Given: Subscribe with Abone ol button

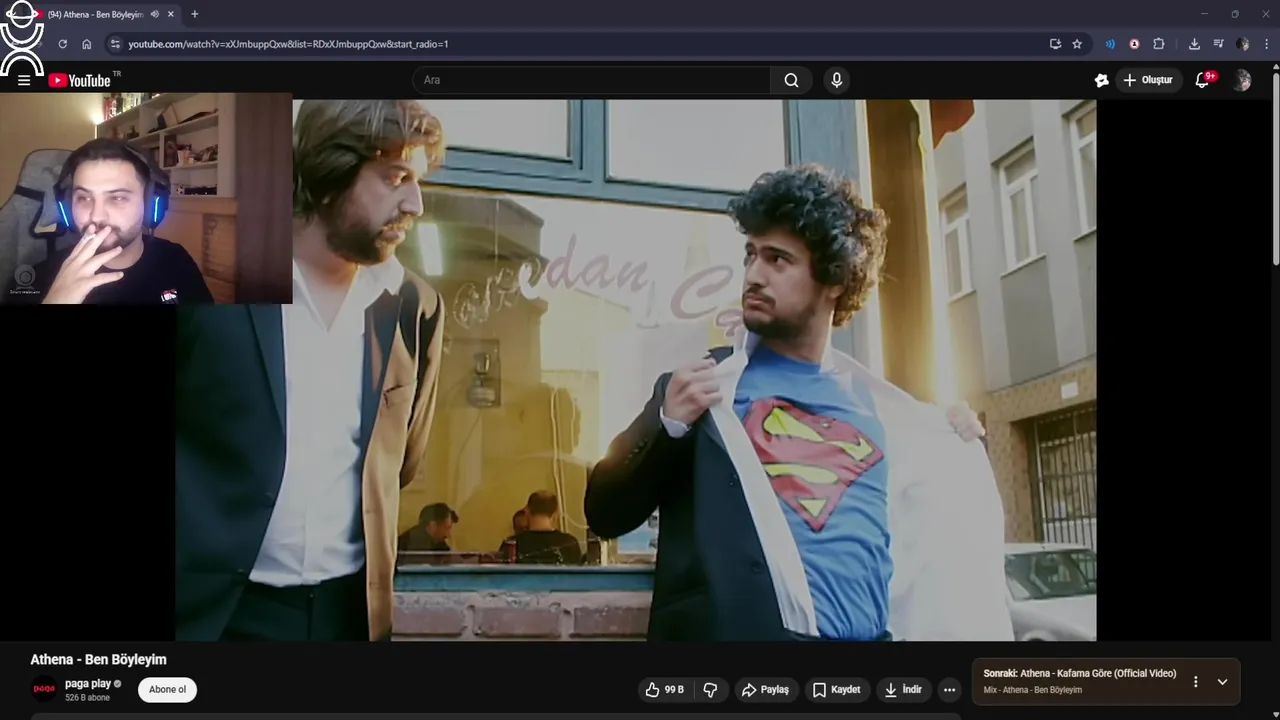Looking at the screenshot, I should 167,690.
